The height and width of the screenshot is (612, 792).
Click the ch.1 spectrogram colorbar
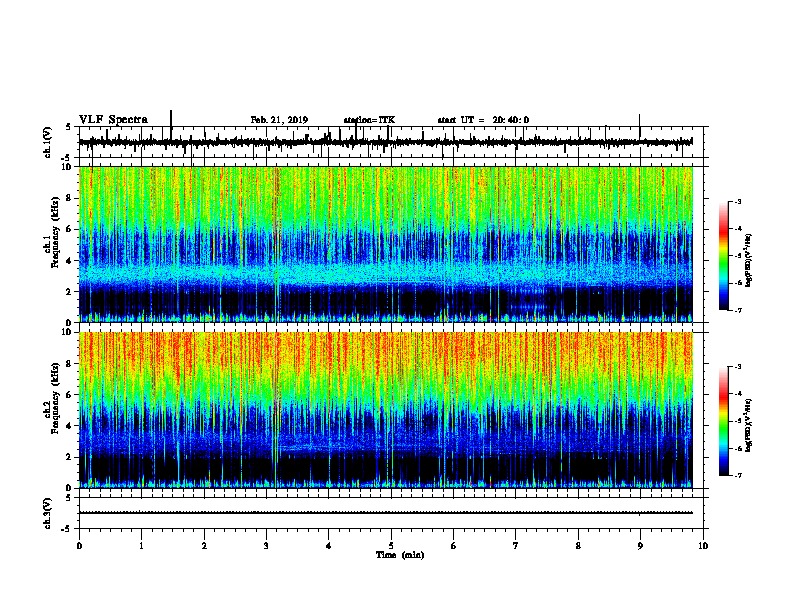723,256
